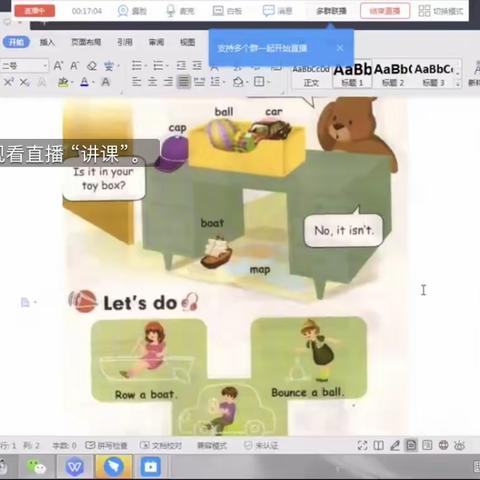Close the blue multi-group tooltip
This screenshot has width=480, height=480.
340,48
